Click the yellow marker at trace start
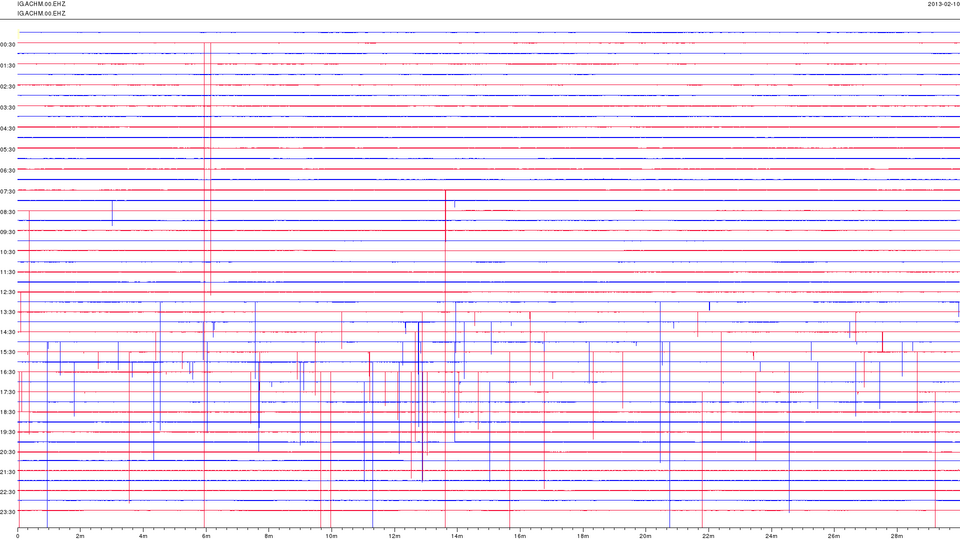Screen dimensions: 960x540 tap(18, 36)
